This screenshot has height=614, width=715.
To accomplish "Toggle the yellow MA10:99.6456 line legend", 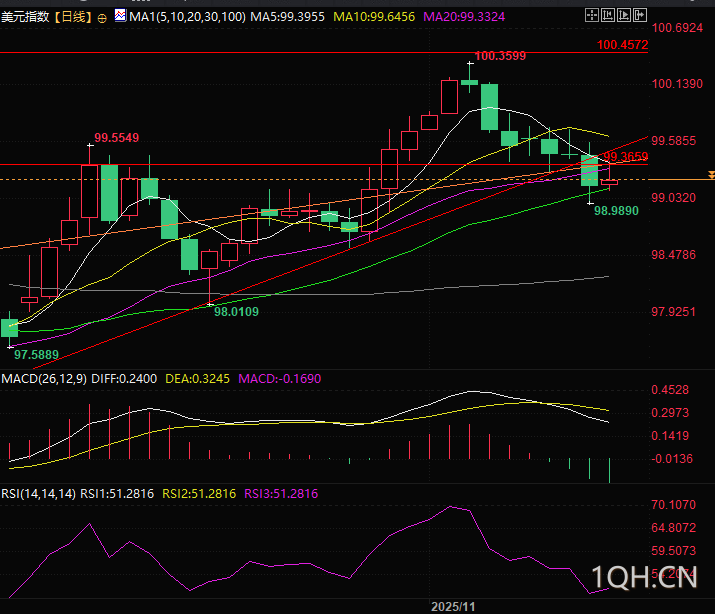I will pos(374,17).
